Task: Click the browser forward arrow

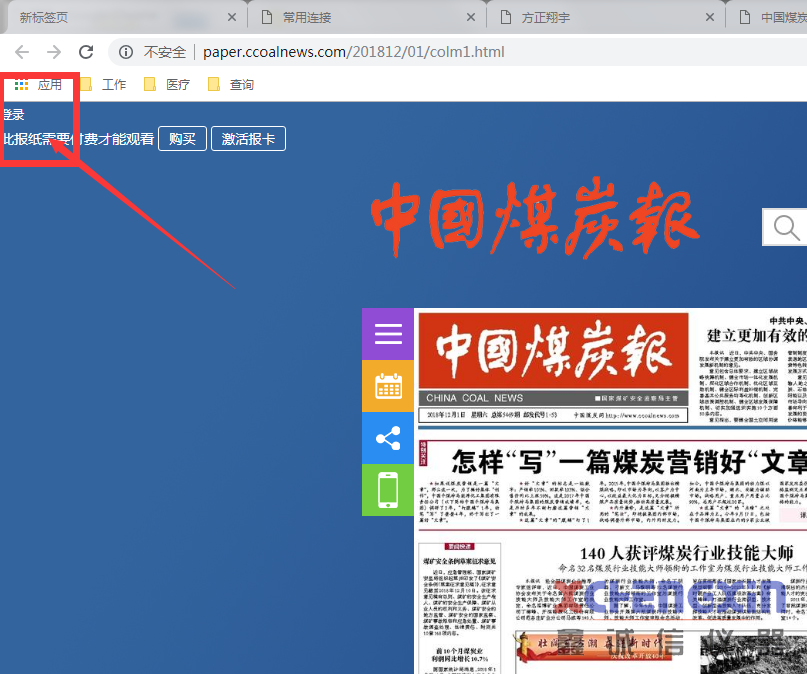Action: click(54, 52)
